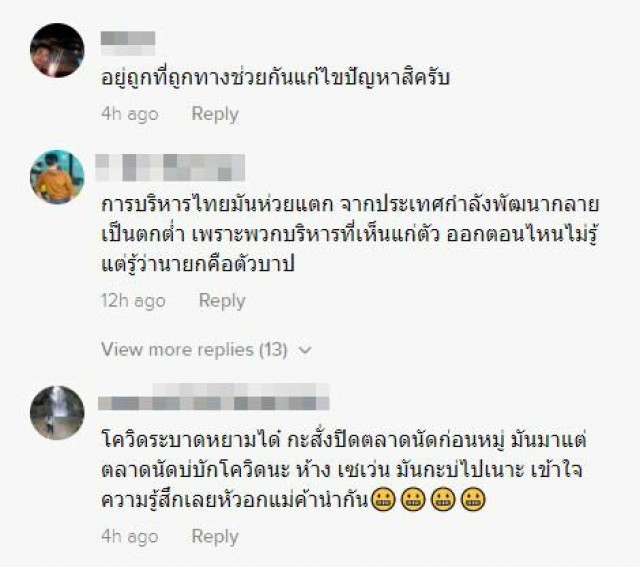Open the top commenter's dark profile picture
Screen dimensions: 640x567
57,50
